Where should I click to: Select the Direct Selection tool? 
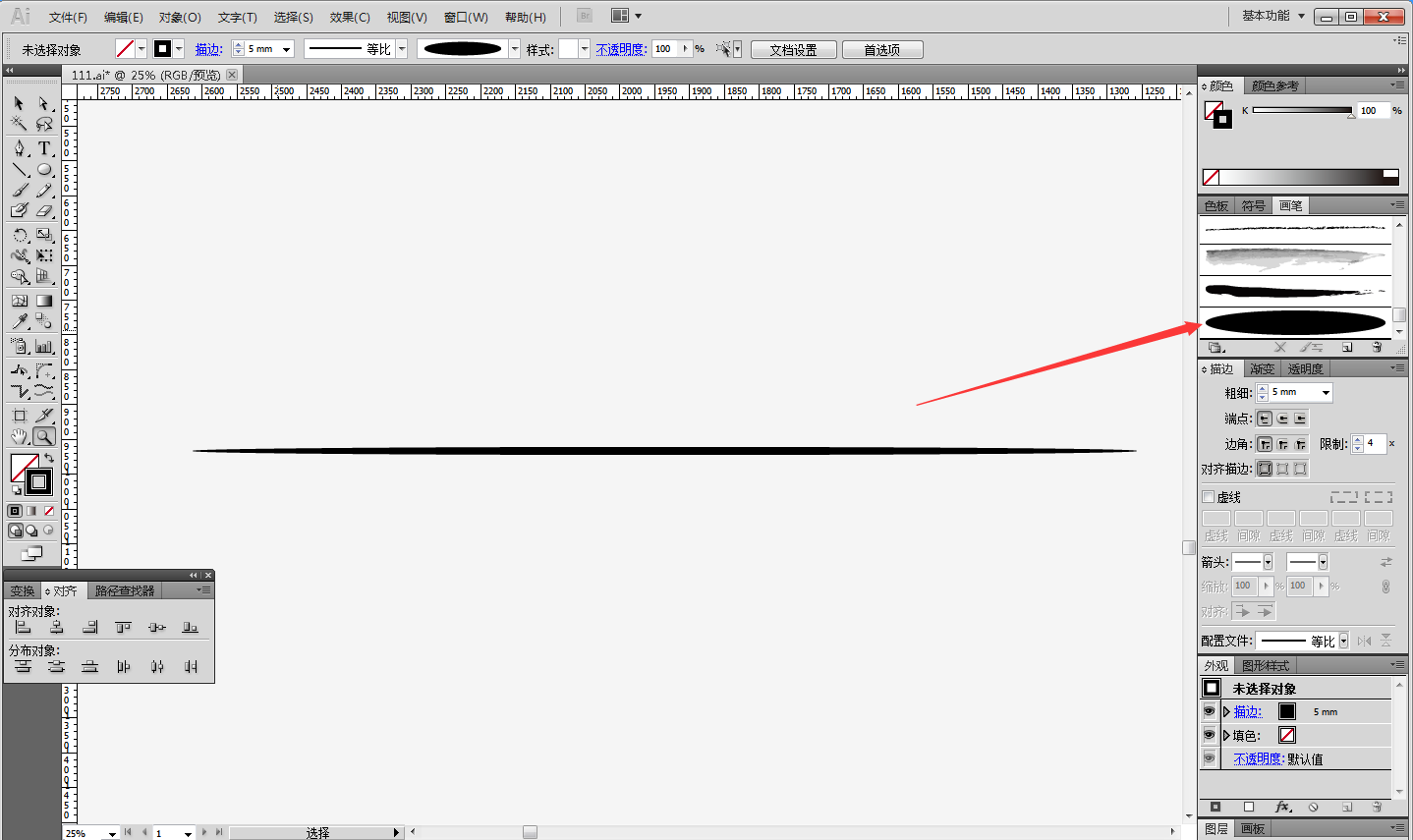43,103
